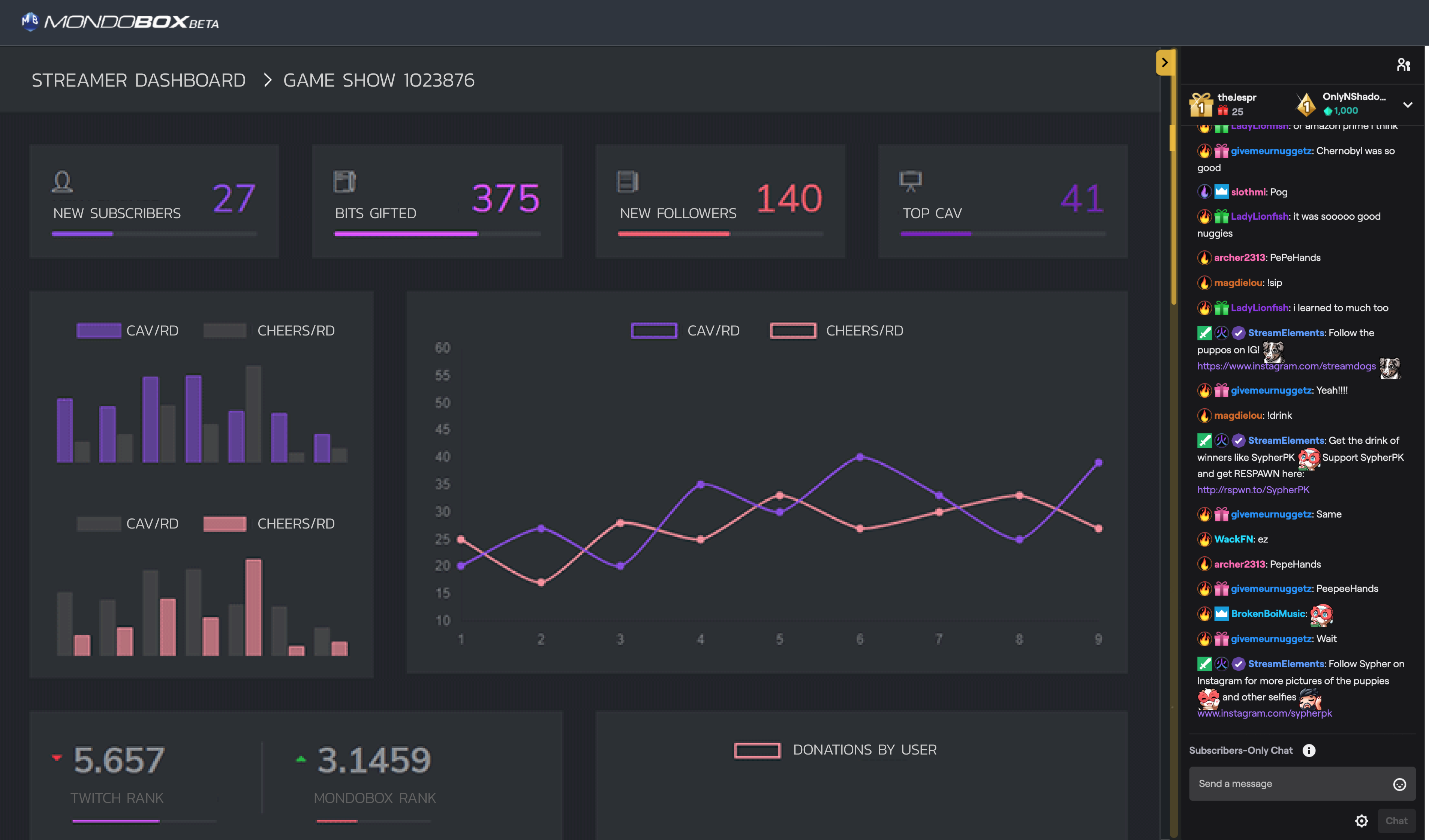
Task: Expand the gifters leaderboard chevron
Action: [x=1408, y=105]
